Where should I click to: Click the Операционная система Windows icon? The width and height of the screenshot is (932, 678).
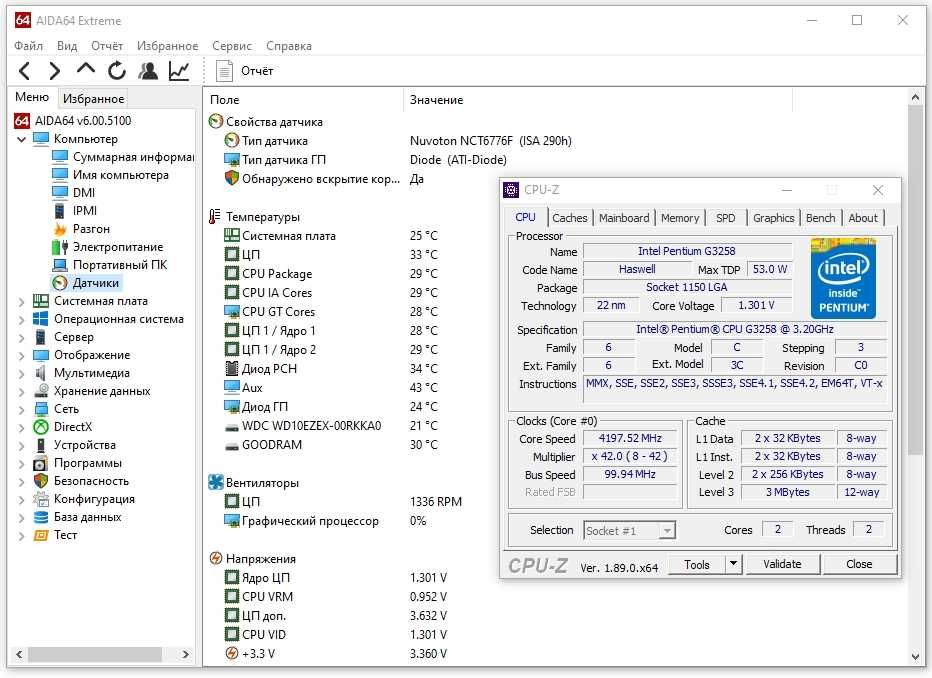tap(40, 319)
